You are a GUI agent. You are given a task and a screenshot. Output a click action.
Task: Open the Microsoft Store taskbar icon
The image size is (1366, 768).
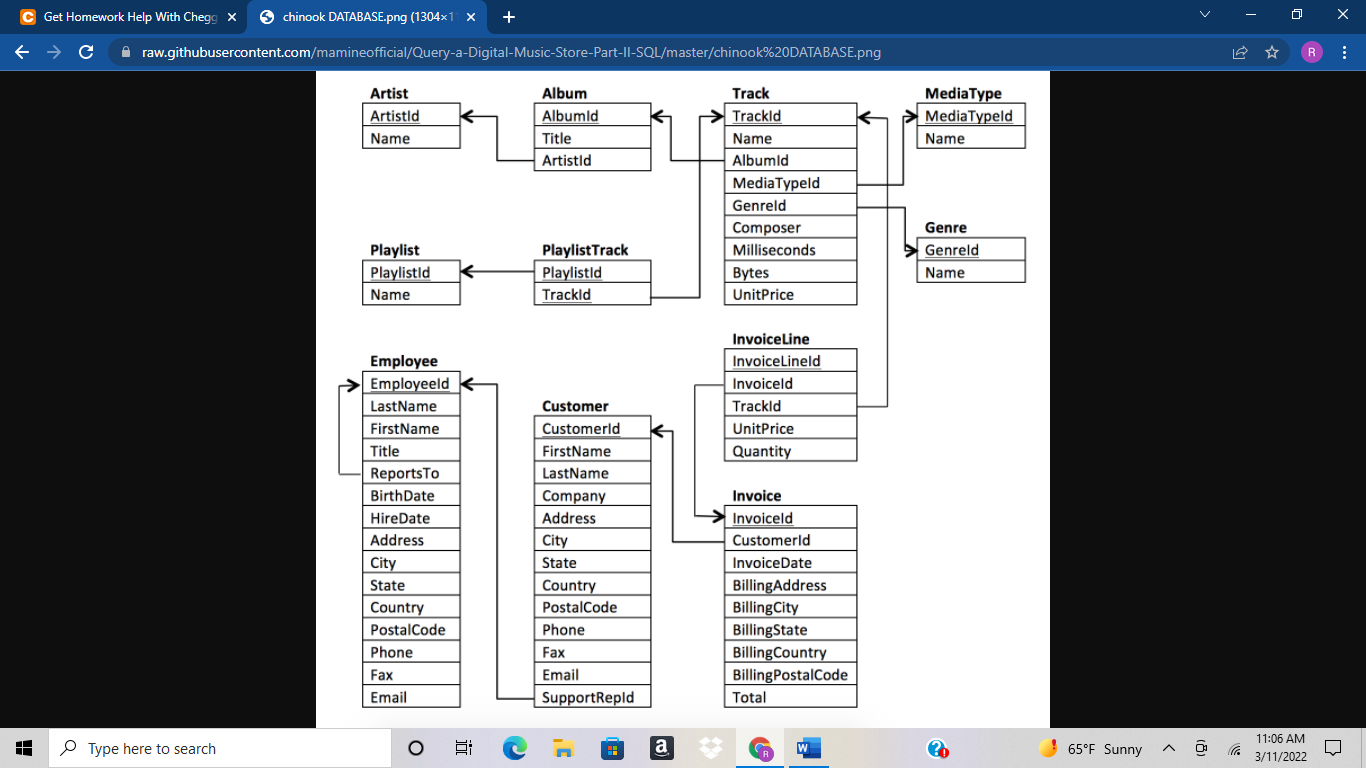pyautogui.click(x=612, y=748)
